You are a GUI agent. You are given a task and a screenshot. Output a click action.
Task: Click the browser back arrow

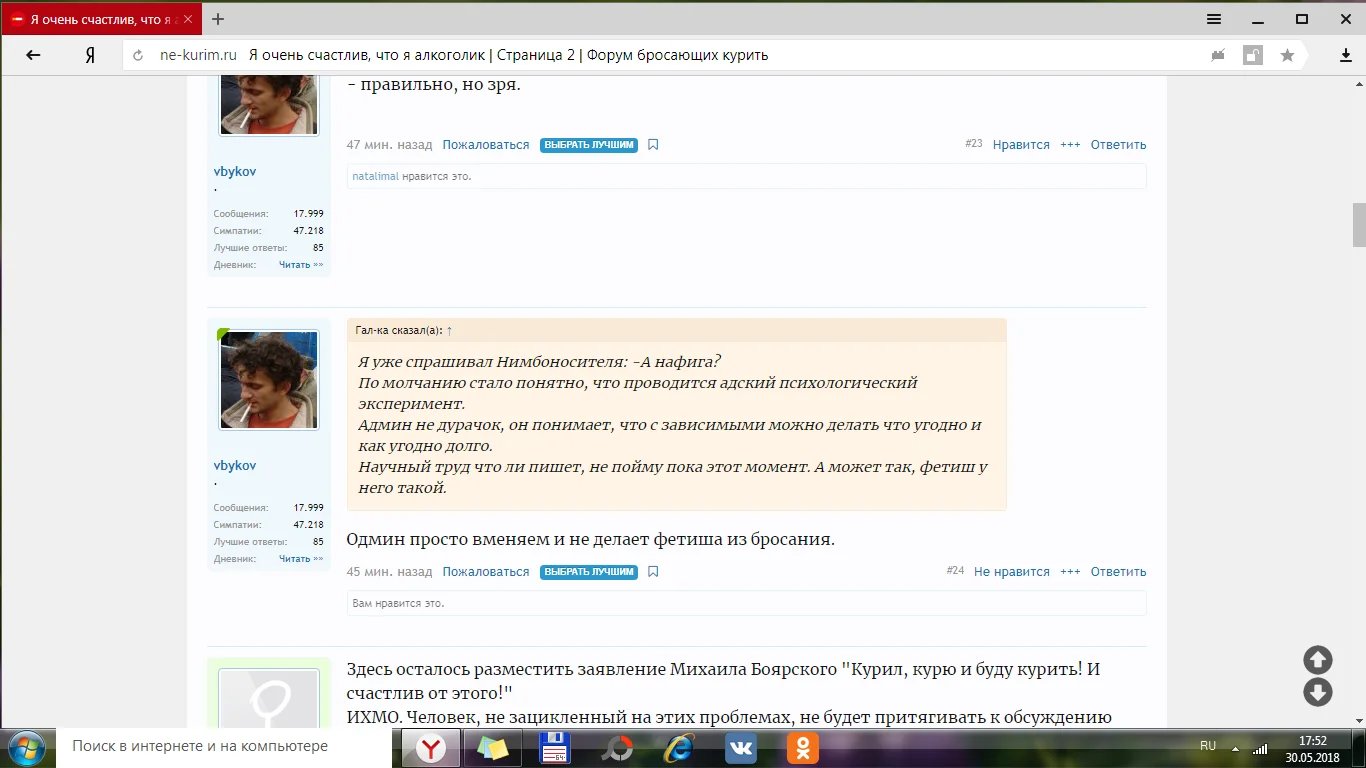(33, 55)
